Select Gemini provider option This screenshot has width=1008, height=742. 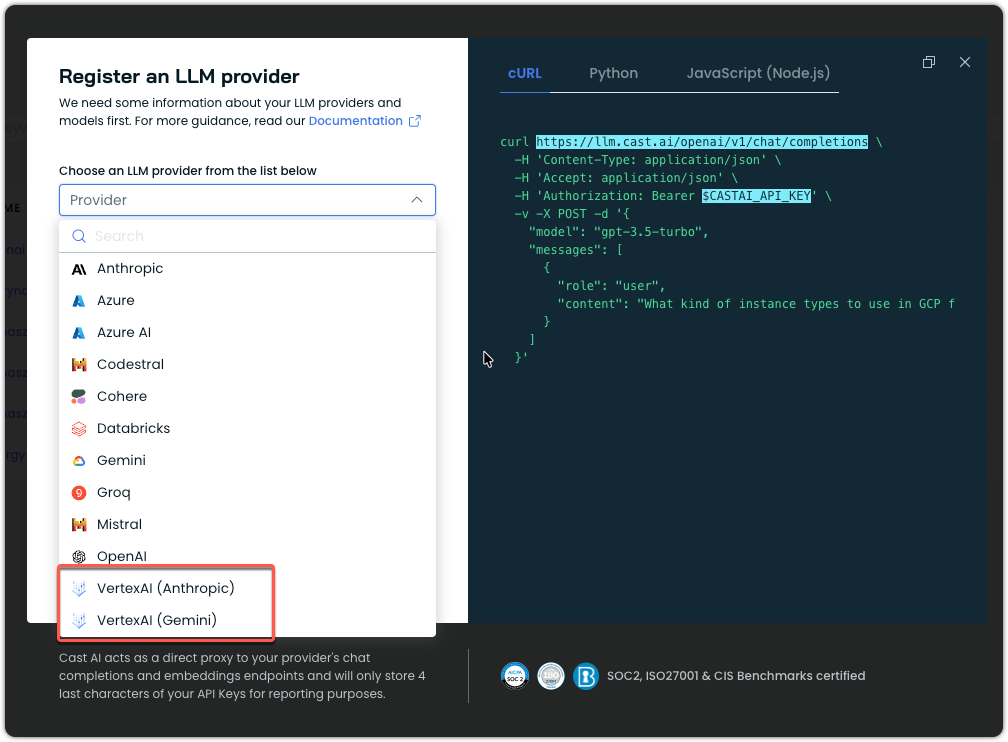point(248,461)
